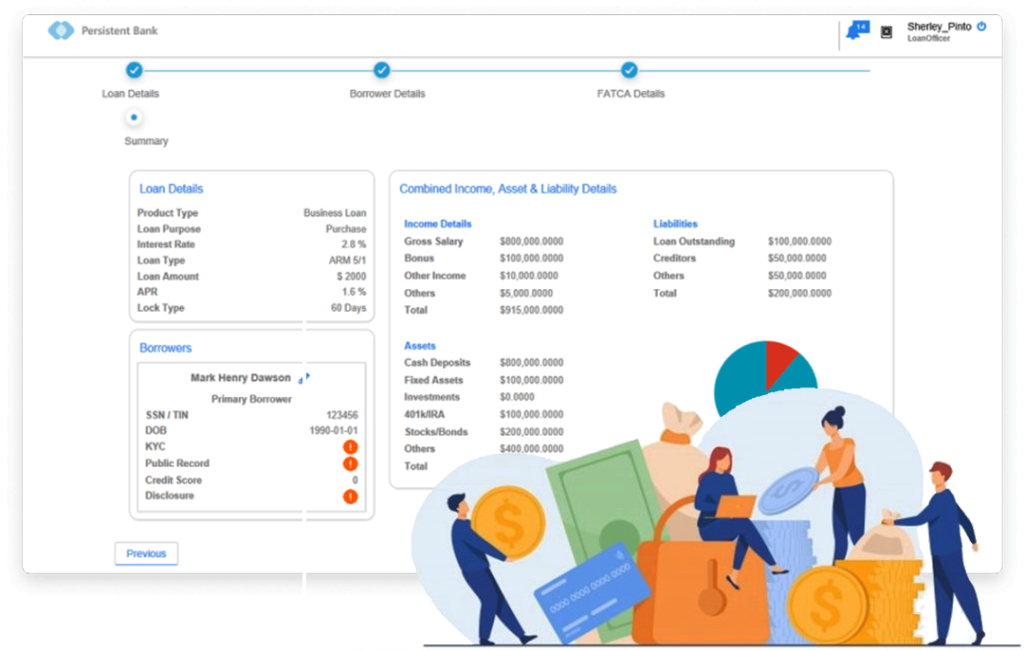Click the book icon beside the notifications
The height and width of the screenshot is (650, 1024).
click(886, 32)
